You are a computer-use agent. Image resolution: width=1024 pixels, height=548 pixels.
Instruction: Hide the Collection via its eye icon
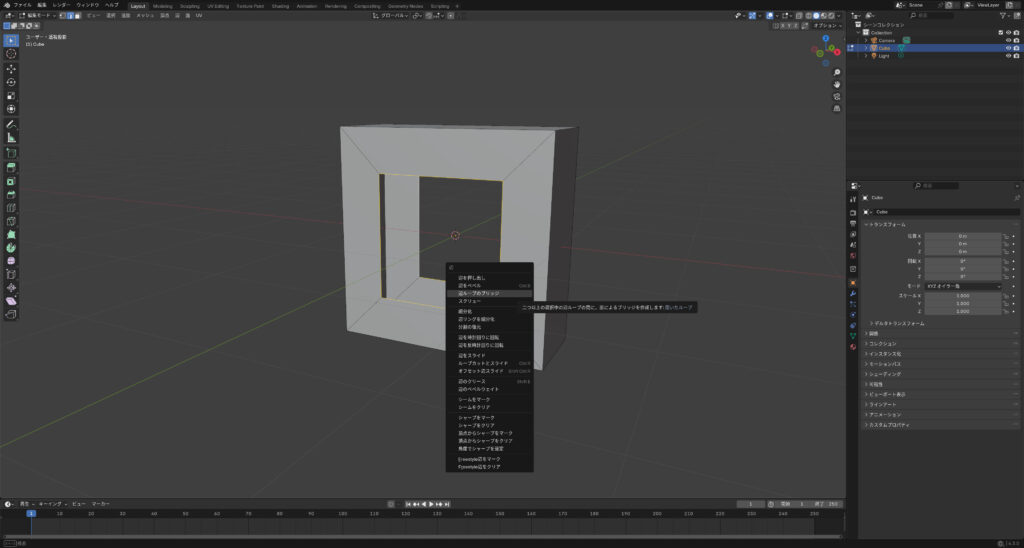1008,32
